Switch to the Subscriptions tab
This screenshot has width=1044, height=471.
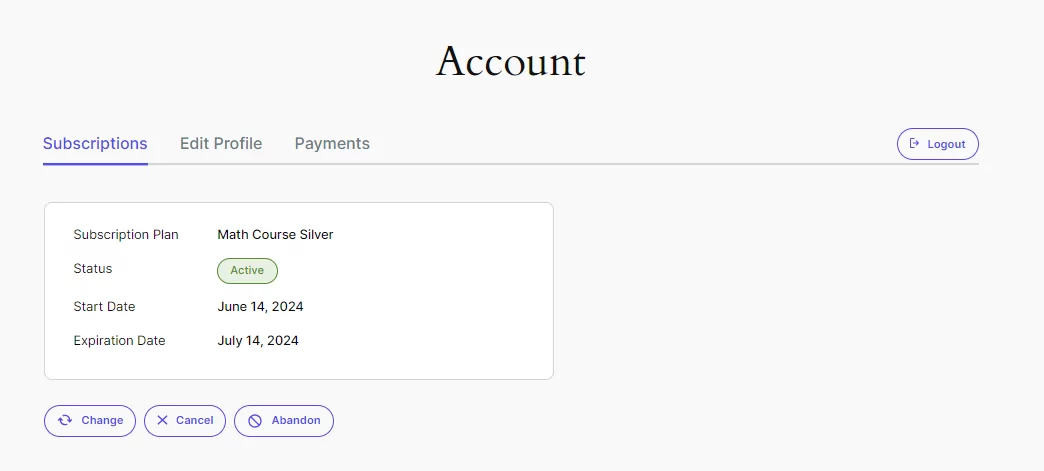(95, 143)
